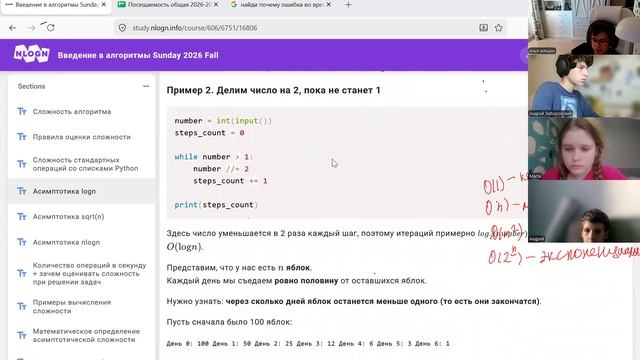This screenshot has height=360, width=640.
Task: Collapse the Sections panel with minus
Action: [146, 86]
